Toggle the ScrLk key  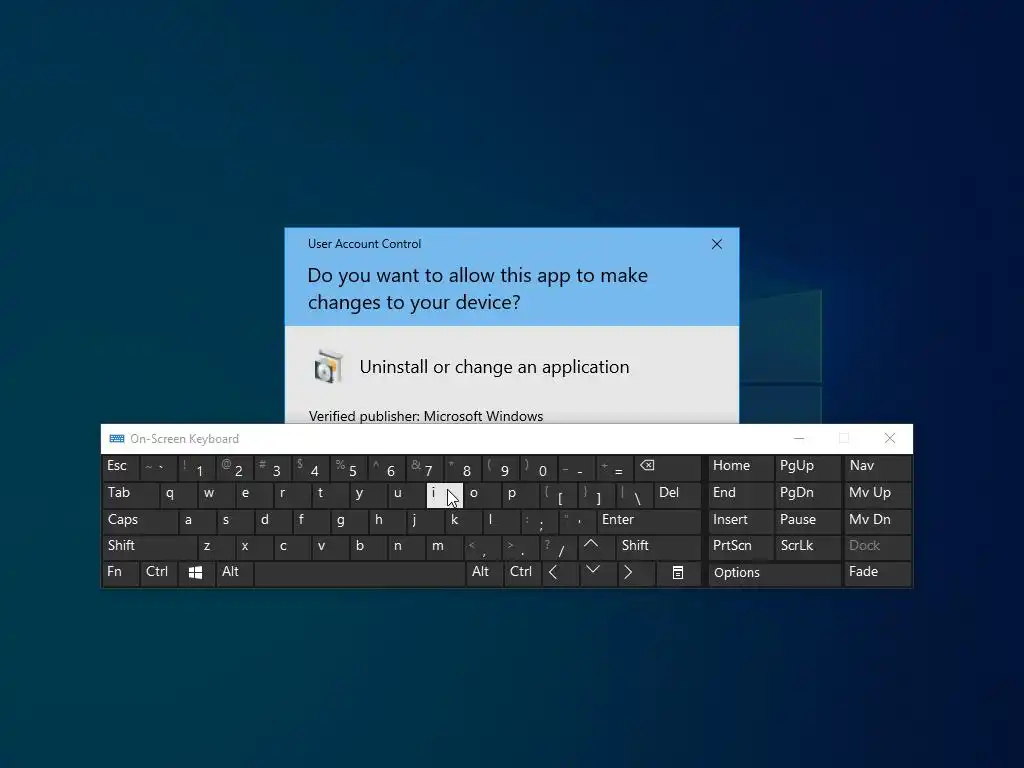coord(808,547)
